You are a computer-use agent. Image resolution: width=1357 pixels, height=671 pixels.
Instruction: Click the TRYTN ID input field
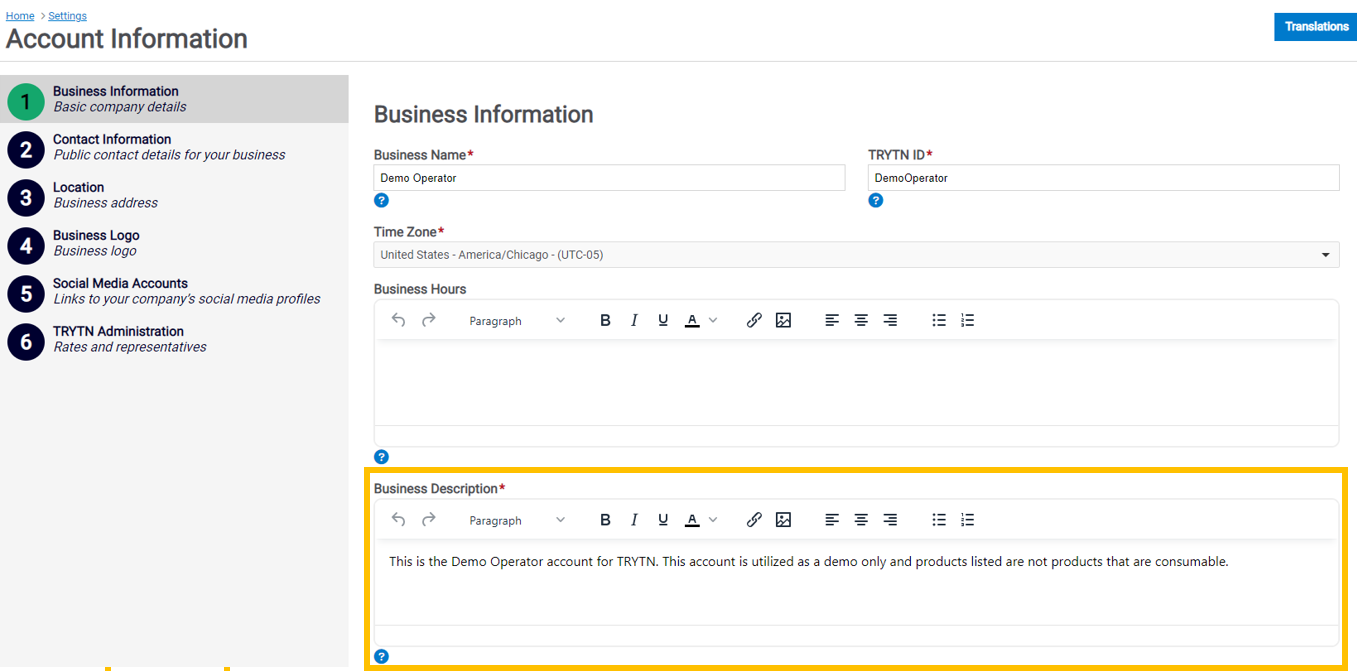tap(1104, 178)
